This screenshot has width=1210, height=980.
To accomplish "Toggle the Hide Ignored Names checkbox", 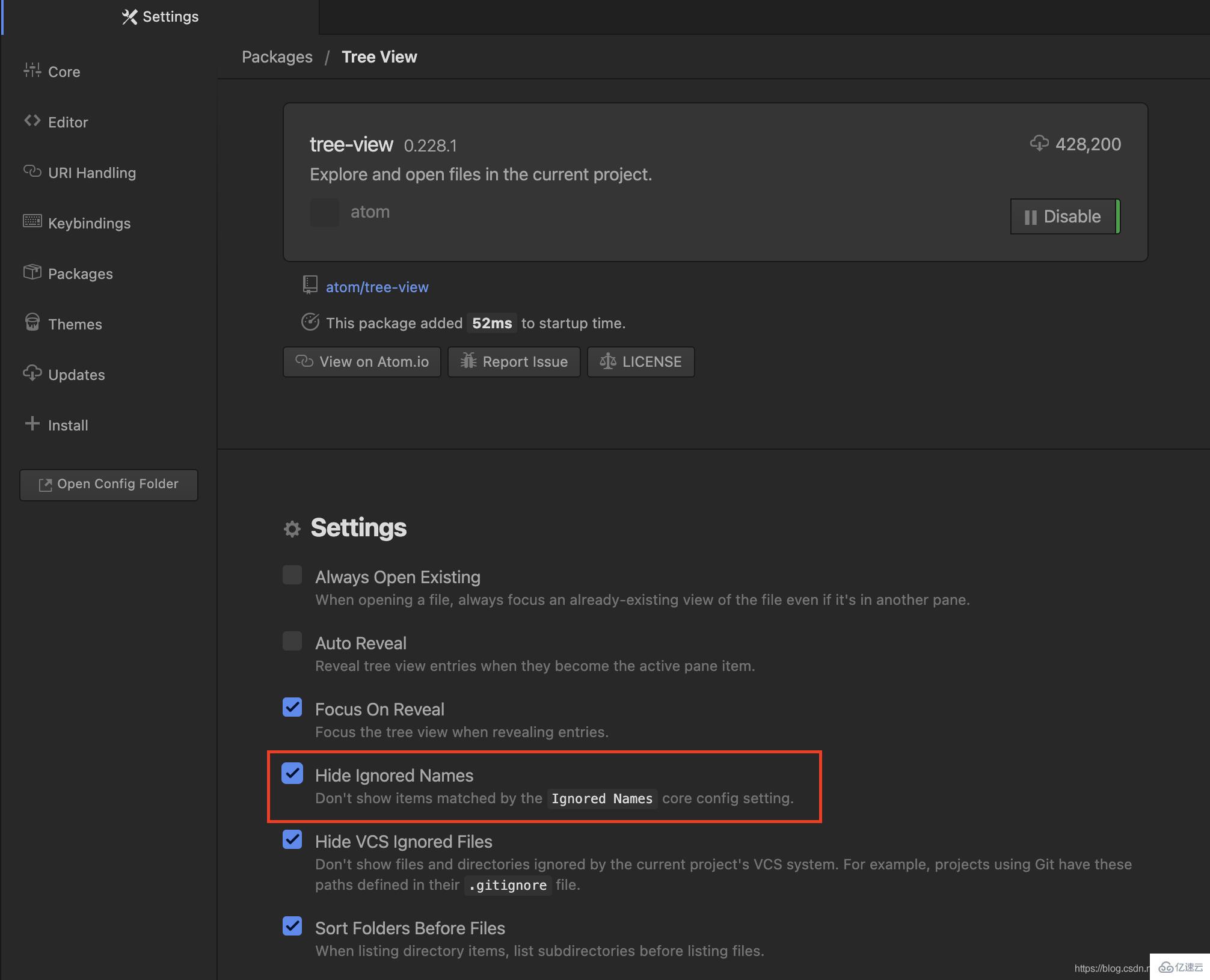I will 292,774.
